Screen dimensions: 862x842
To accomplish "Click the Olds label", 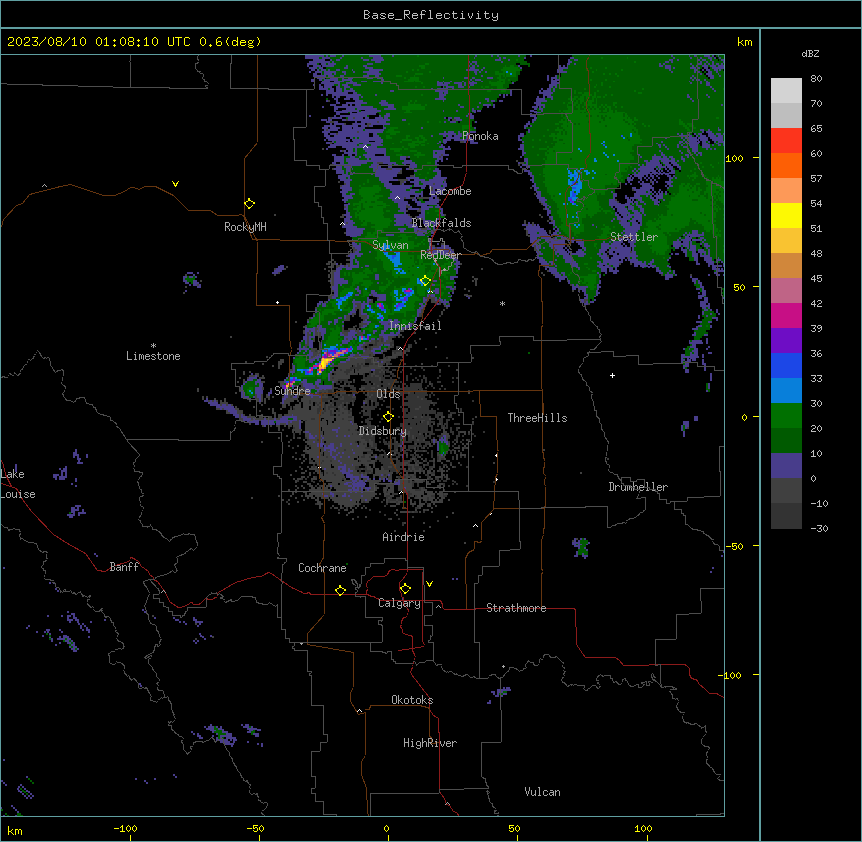I will [388, 394].
